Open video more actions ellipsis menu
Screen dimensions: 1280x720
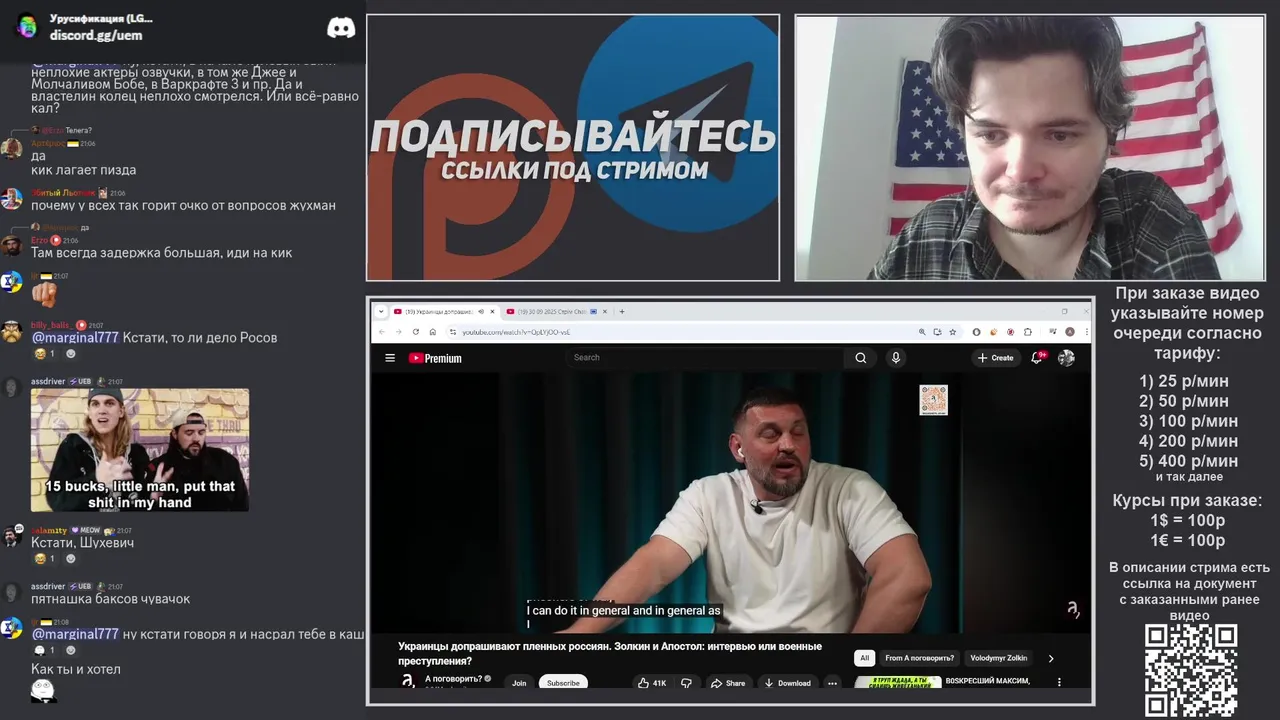[832, 683]
